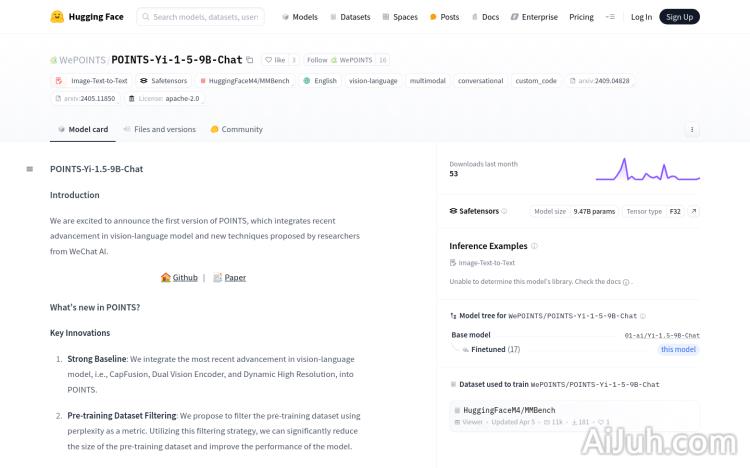Screen dimensions: 750x468
Task: Click the What's new in POINTS? heading
Action: 95,307
